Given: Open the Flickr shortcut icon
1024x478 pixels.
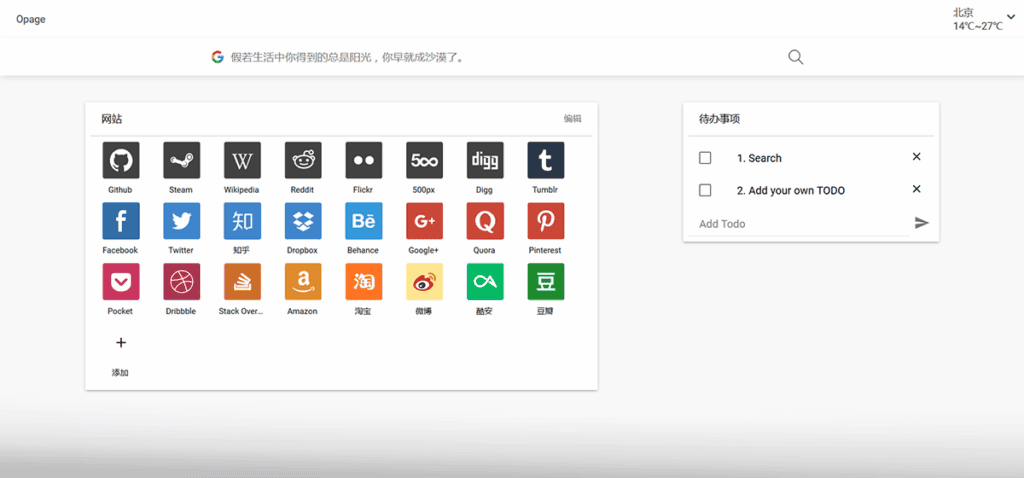Looking at the screenshot, I should 364,160.
